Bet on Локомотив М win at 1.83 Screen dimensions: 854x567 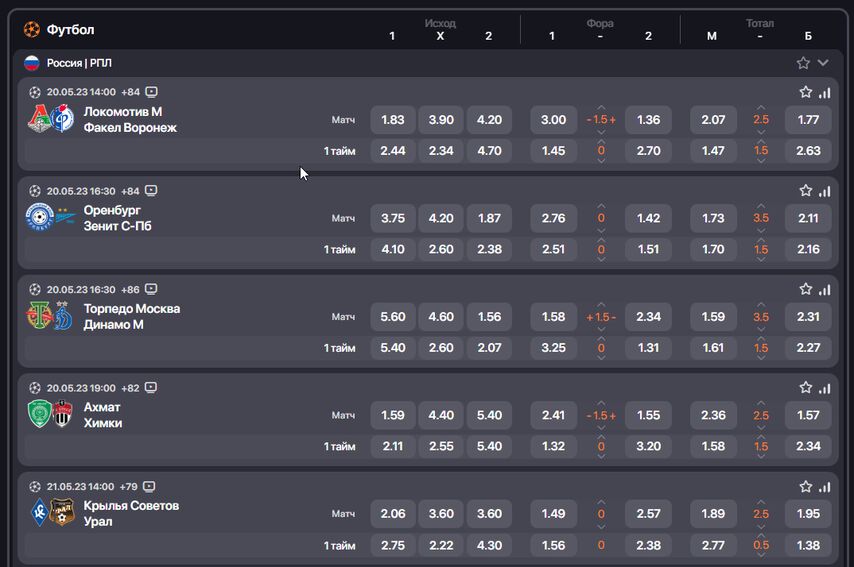pyautogui.click(x=393, y=119)
